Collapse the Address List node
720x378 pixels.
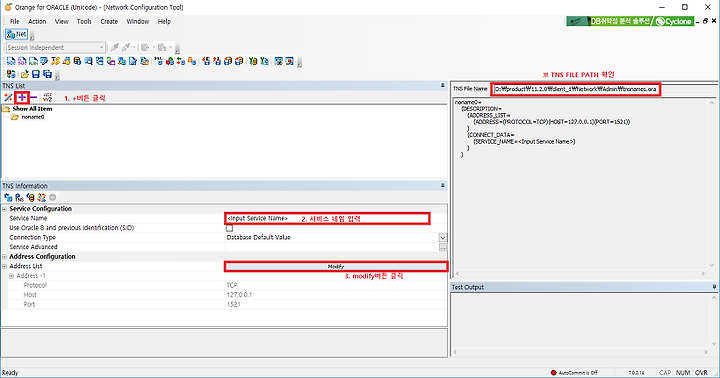tap(5, 266)
